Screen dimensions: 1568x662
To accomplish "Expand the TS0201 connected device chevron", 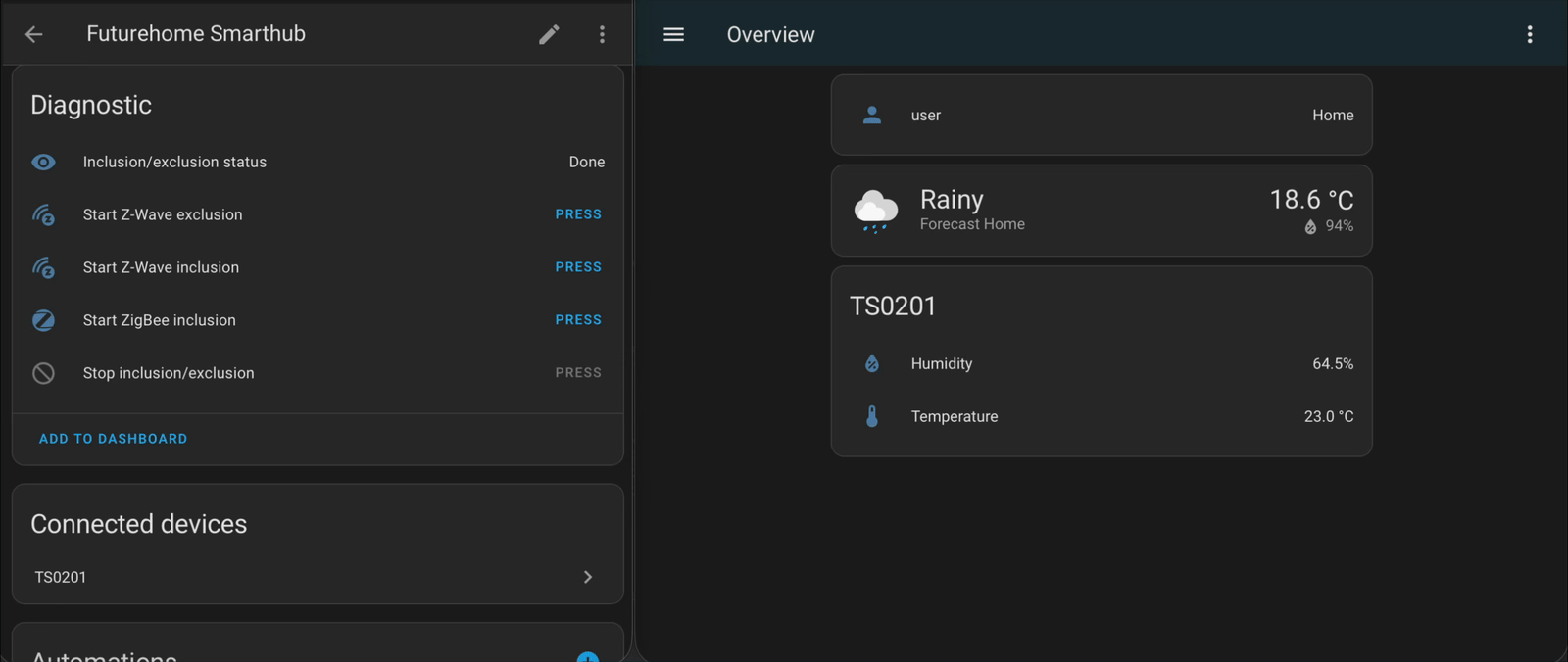I will click(x=588, y=577).
